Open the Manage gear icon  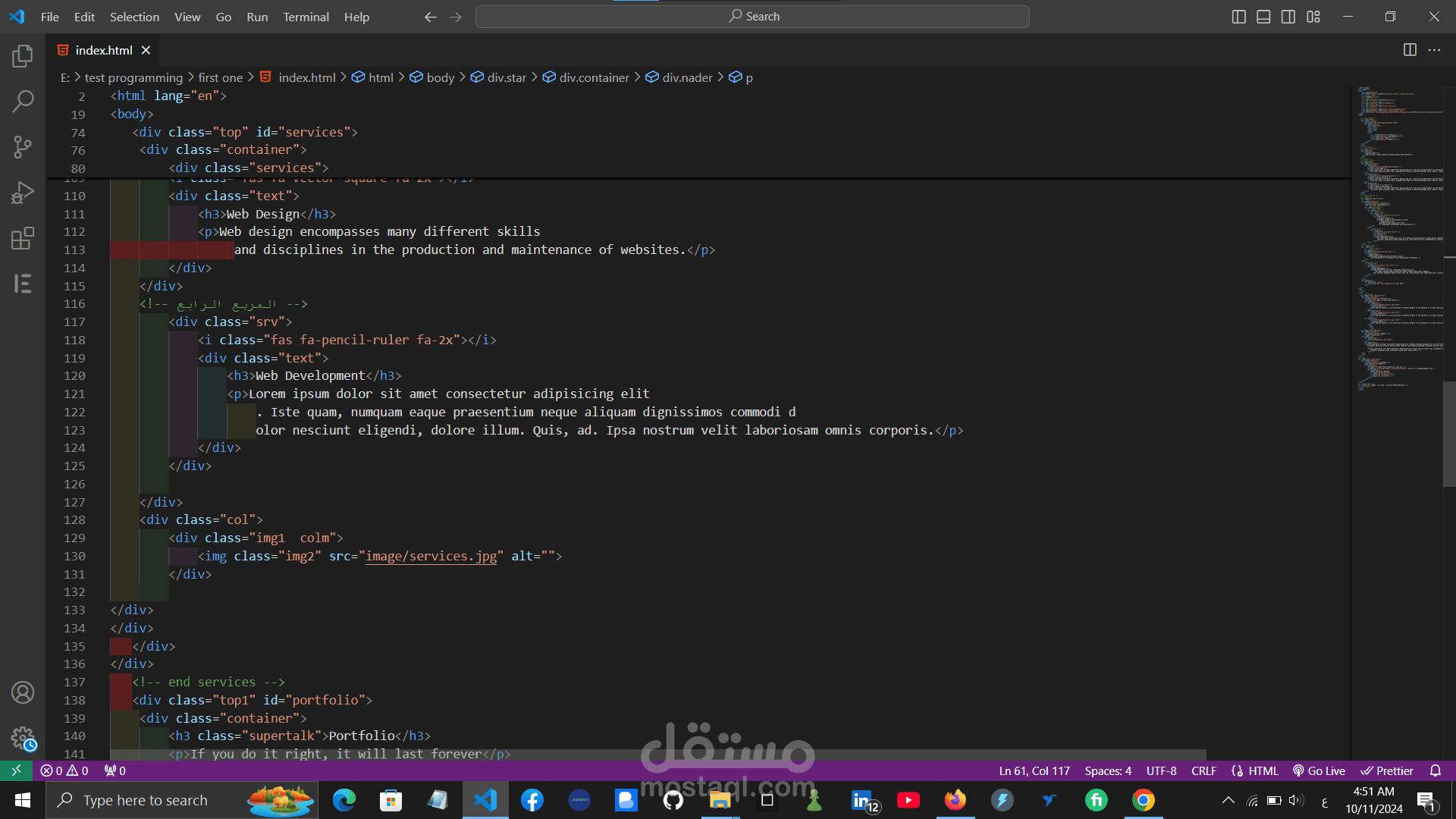coord(23,738)
